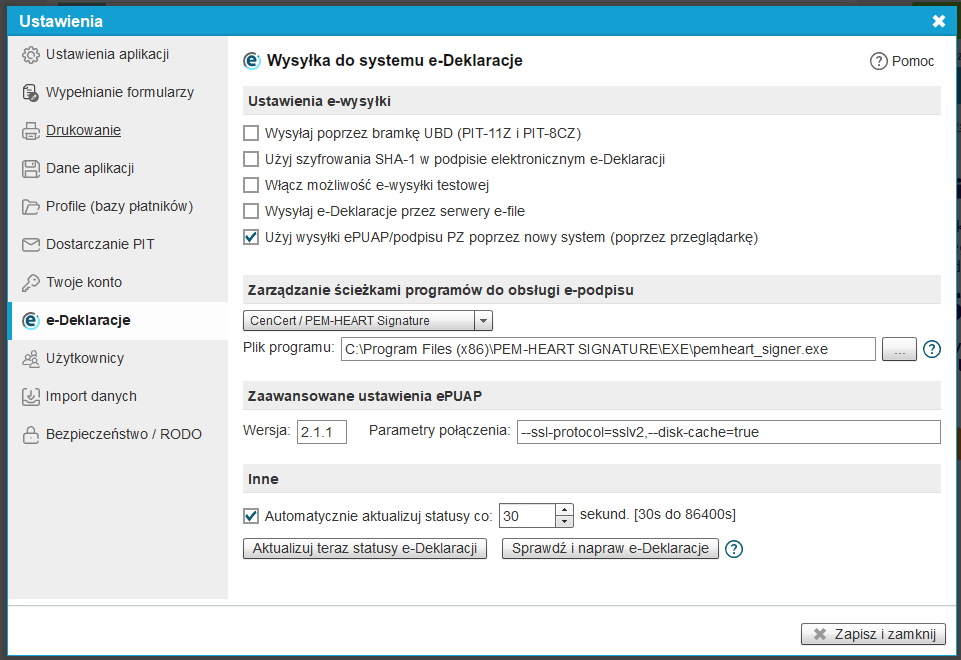961x660 pixels.
Task: Uncheck Automatycznie aktualizuj statusy checkbox
Action: pos(251,516)
